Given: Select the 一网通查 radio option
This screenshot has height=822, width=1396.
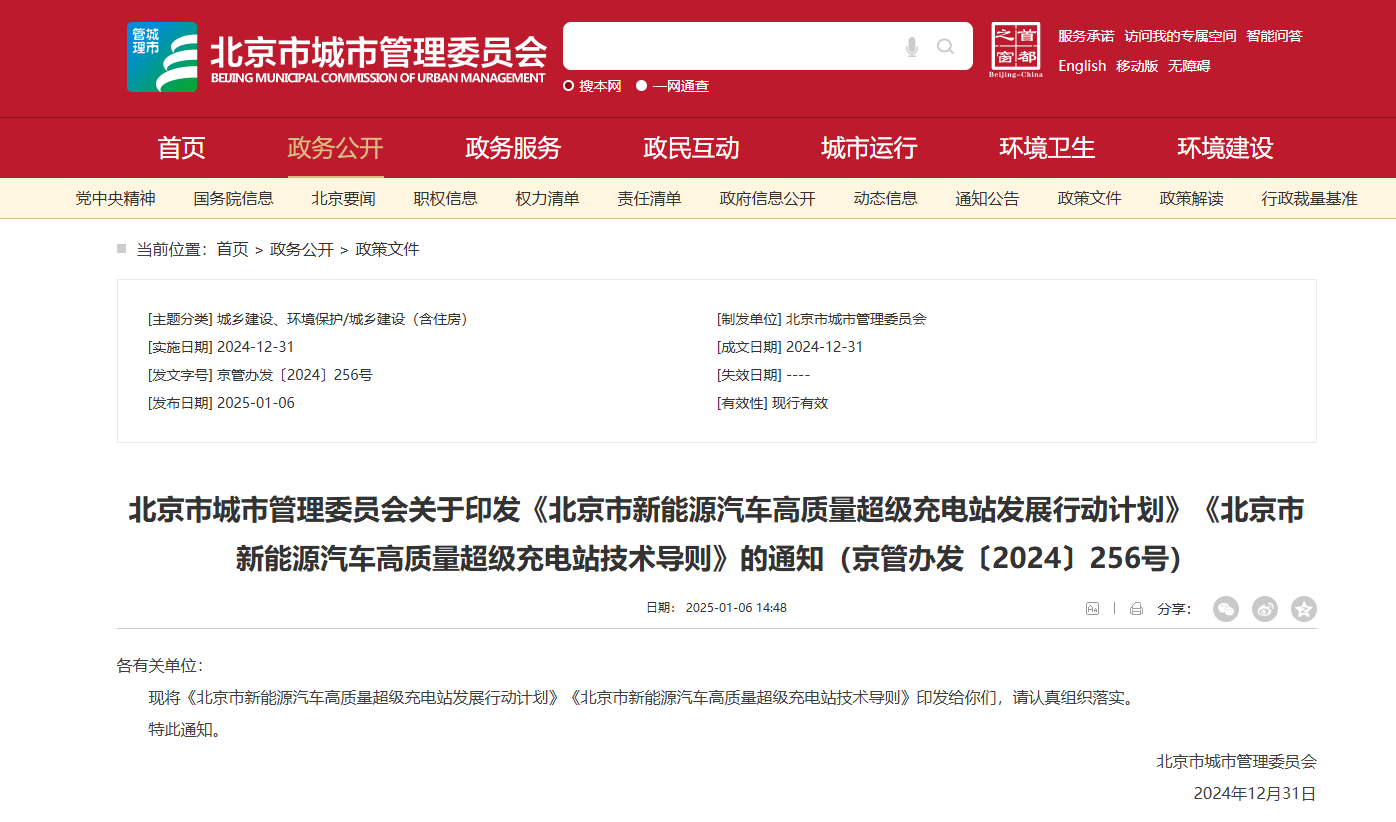Looking at the screenshot, I should pyautogui.click(x=642, y=86).
